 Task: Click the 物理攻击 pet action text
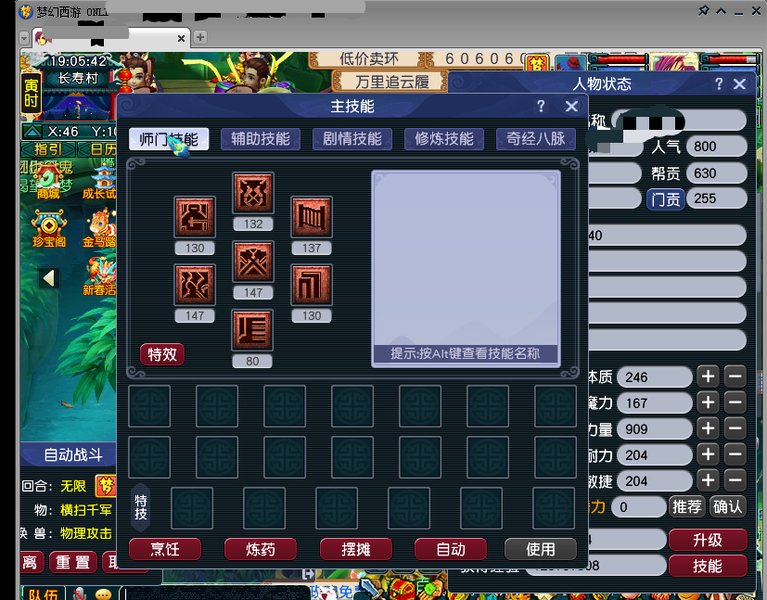86,533
